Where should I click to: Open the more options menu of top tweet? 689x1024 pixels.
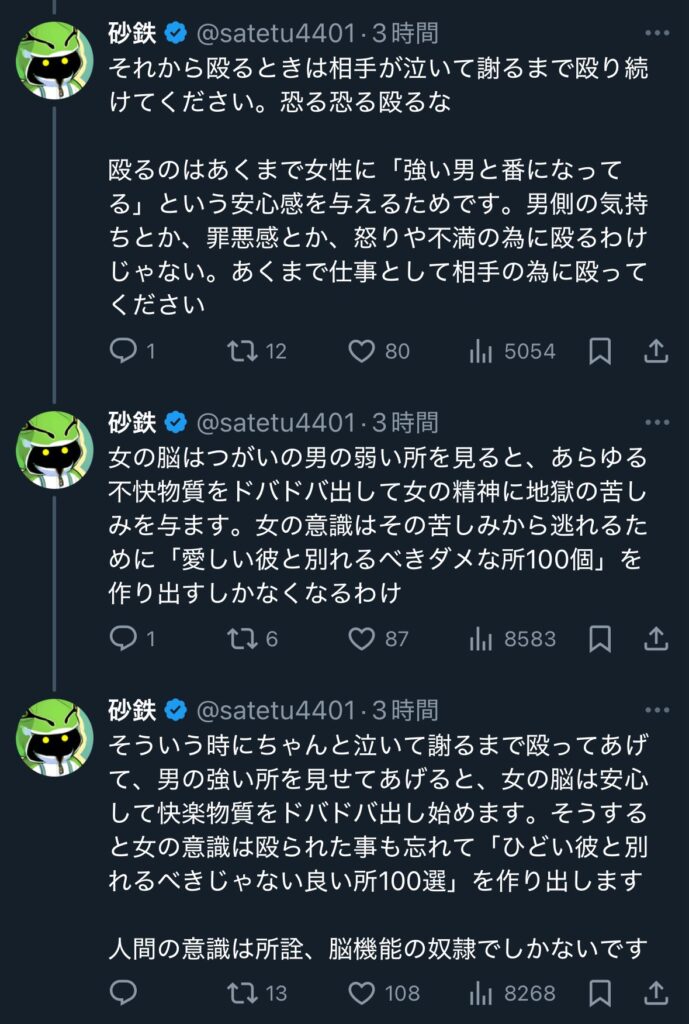coord(657,33)
